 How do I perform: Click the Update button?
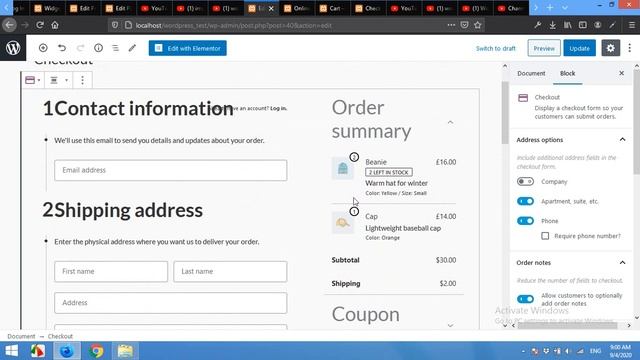pos(579,48)
